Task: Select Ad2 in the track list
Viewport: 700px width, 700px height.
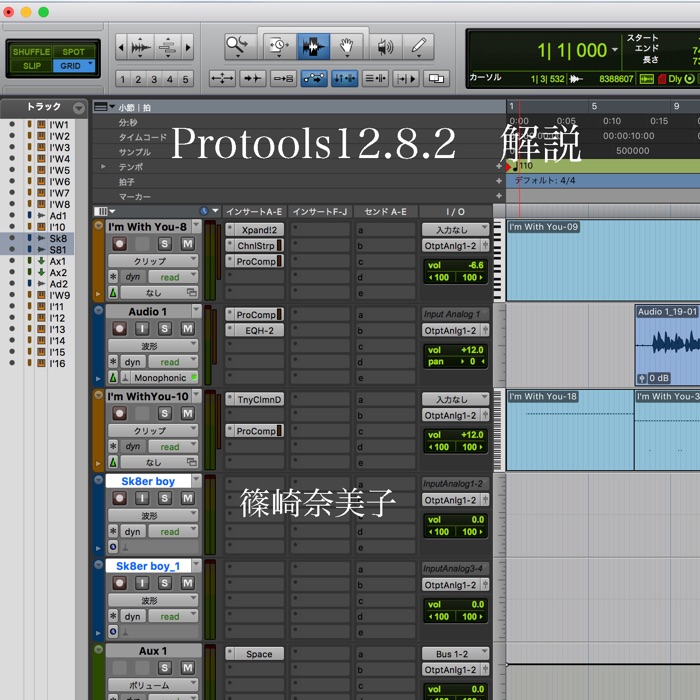Action: coord(58,284)
